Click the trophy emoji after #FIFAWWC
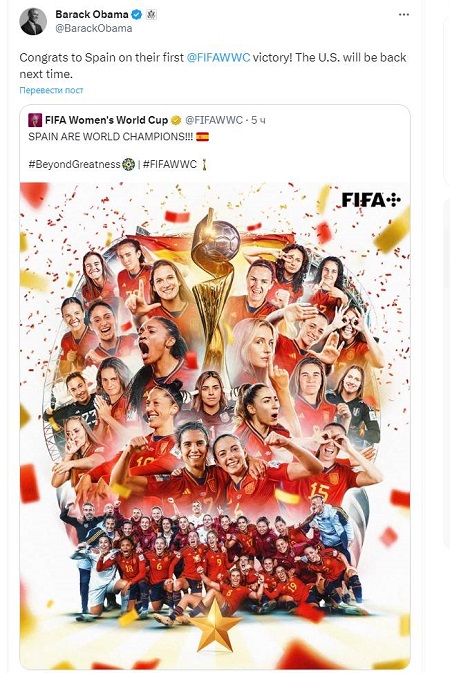The height and width of the screenshot is (673, 450). (x=204, y=164)
